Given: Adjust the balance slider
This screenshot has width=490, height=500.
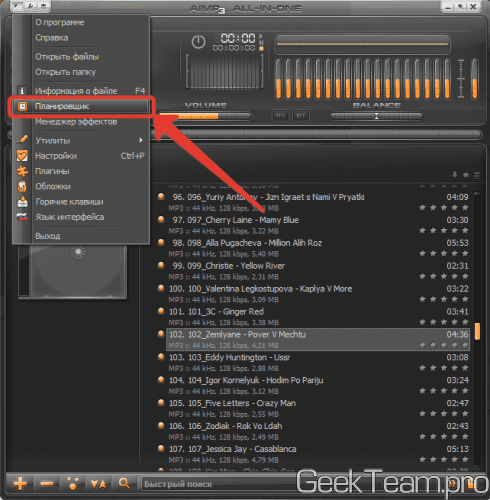Looking at the screenshot, I should (376, 116).
